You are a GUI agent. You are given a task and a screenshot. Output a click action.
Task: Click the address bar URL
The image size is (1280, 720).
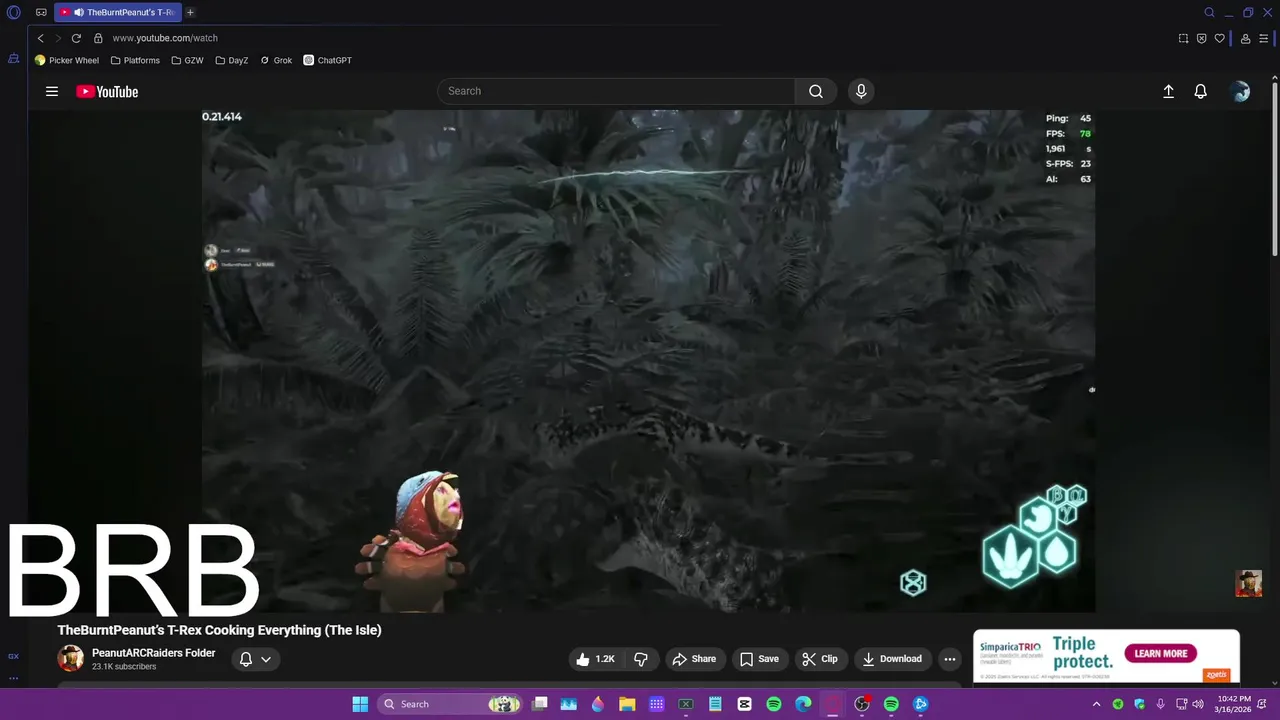click(165, 38)
